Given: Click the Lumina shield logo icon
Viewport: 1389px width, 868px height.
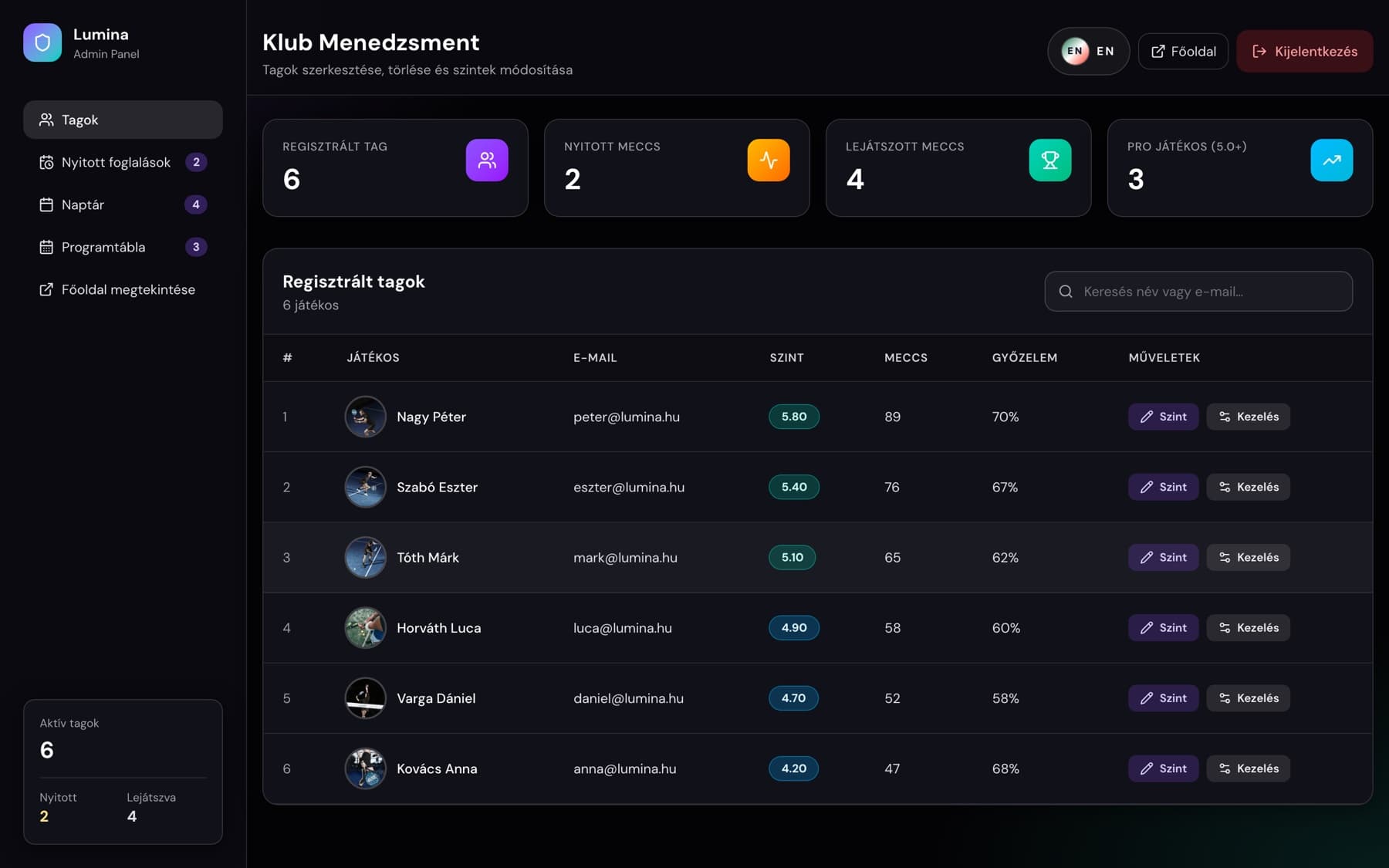Looking at the screenshot, I should click(42, 42).
